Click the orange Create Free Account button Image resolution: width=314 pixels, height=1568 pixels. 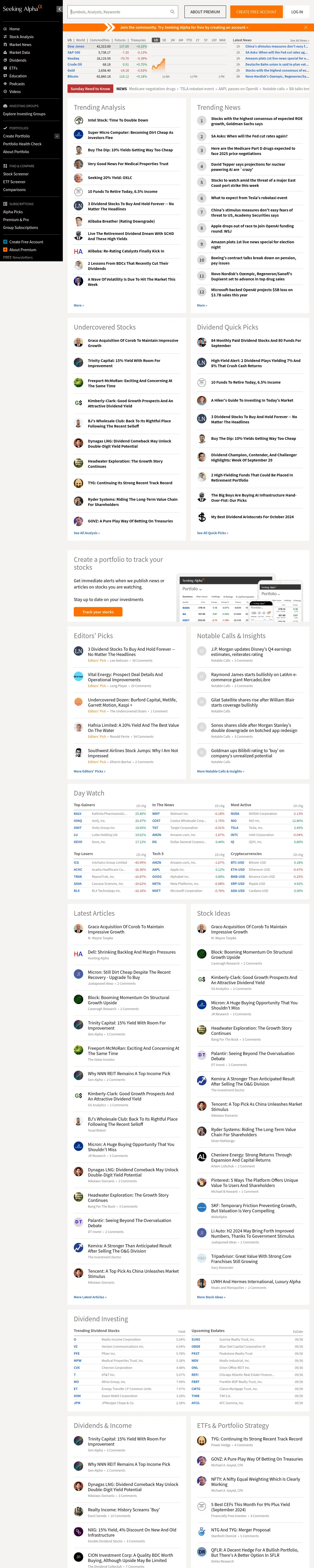pyautogui.click(x=256, y=11)
